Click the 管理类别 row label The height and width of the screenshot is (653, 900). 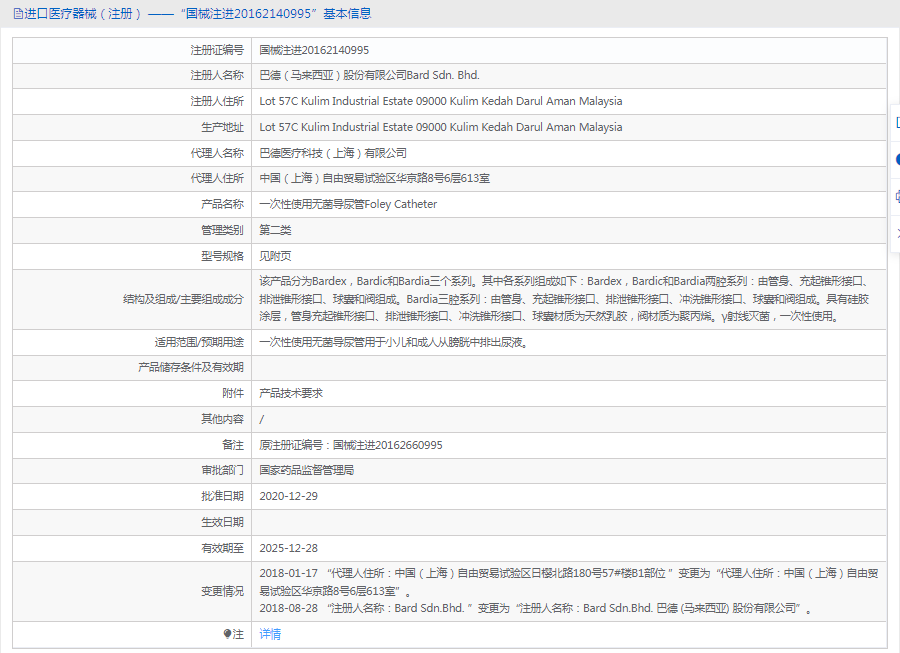click(222, 230)
